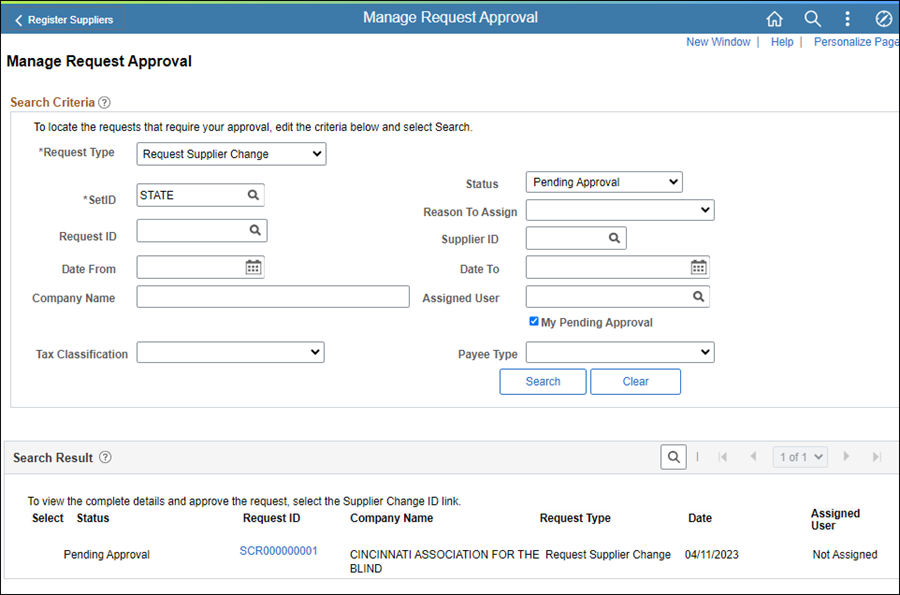Click the Assigned User lookup icon
The height and width of the screenshot is (595, 900).
[x=698, y=297]
